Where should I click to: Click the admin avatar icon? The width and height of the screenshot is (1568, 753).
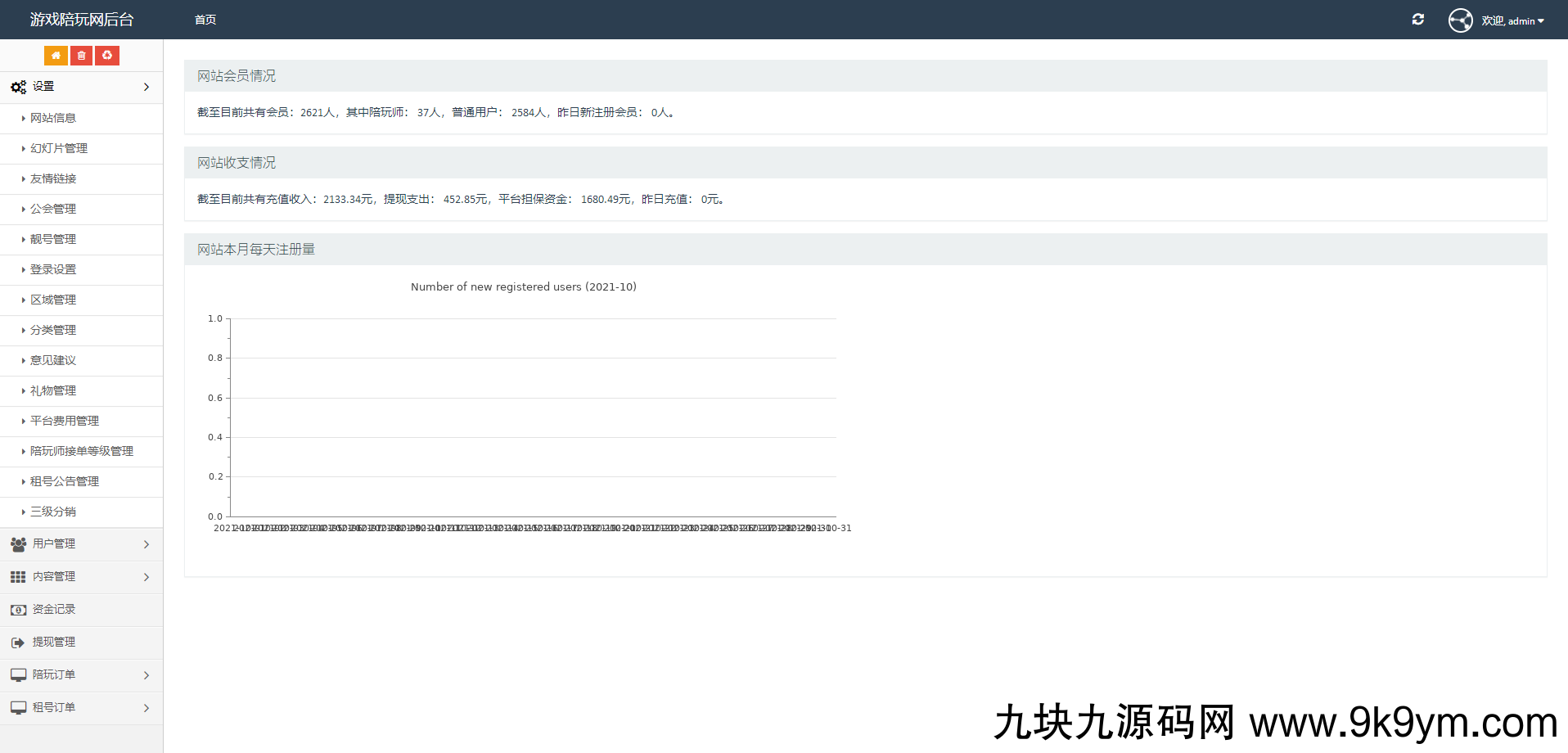[x=1461, y=20]
